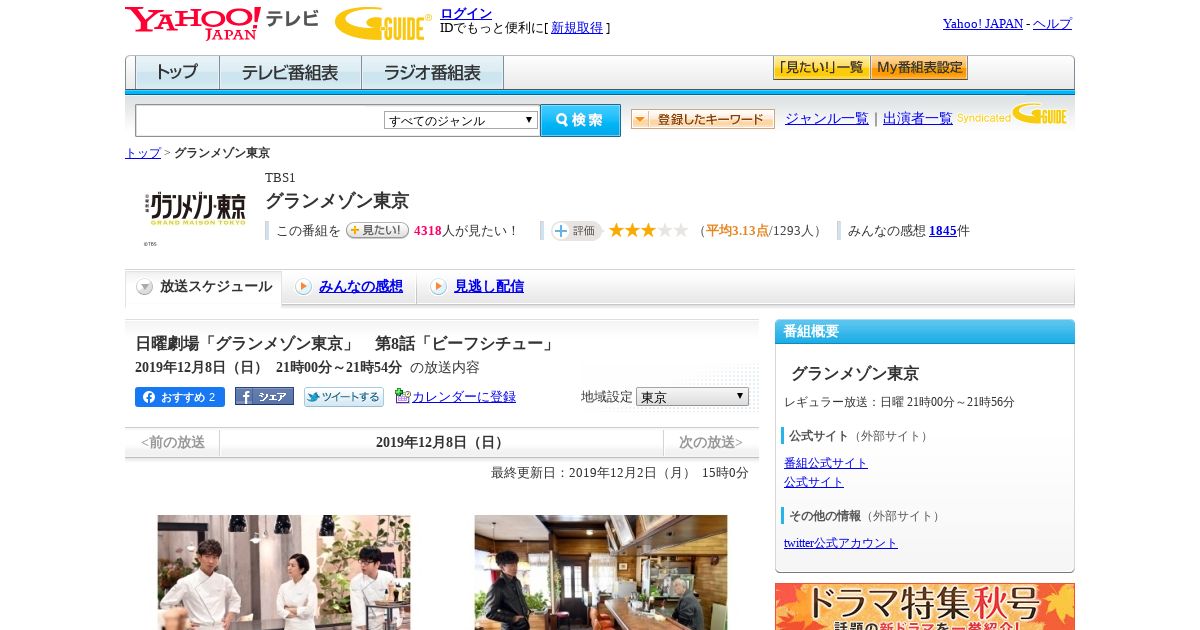
Task: Click inside the search text field
Action: pos(259,120)
